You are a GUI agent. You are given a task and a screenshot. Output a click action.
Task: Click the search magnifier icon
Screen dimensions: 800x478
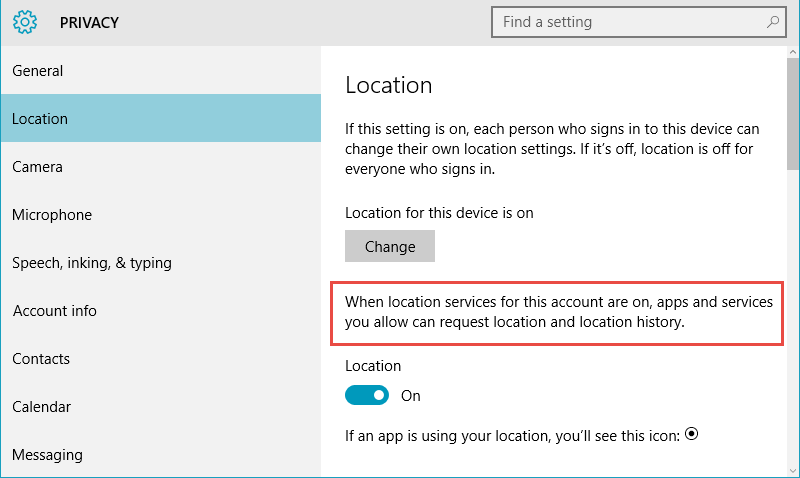[x=773, y=22]
